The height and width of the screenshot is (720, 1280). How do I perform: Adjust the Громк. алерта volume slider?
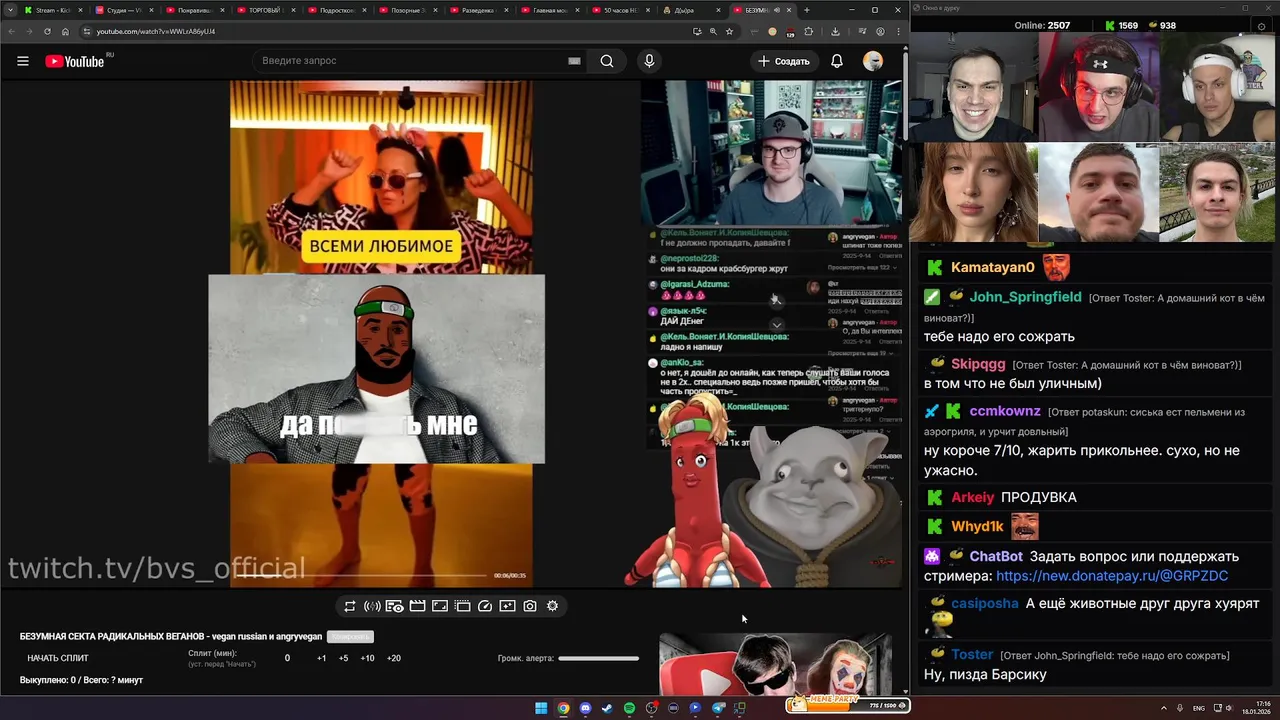(x=598, y=658)
